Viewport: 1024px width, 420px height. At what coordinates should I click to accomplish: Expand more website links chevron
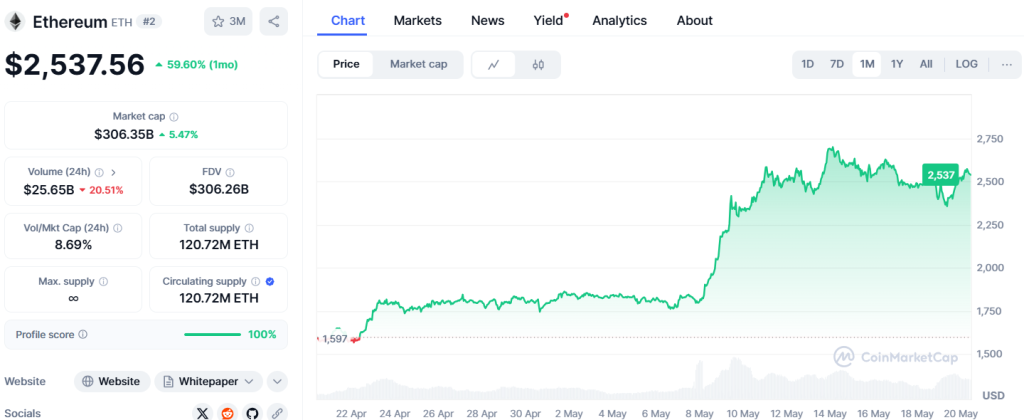[x=277, y=381]
